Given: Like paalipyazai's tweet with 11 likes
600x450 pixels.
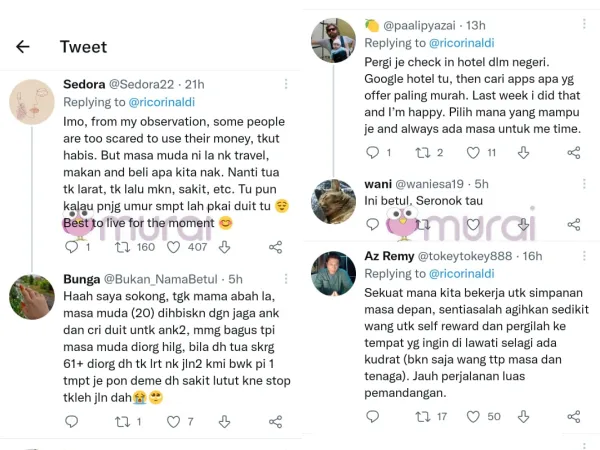Looking at the screenshot, I should click(x=474, y=153).
